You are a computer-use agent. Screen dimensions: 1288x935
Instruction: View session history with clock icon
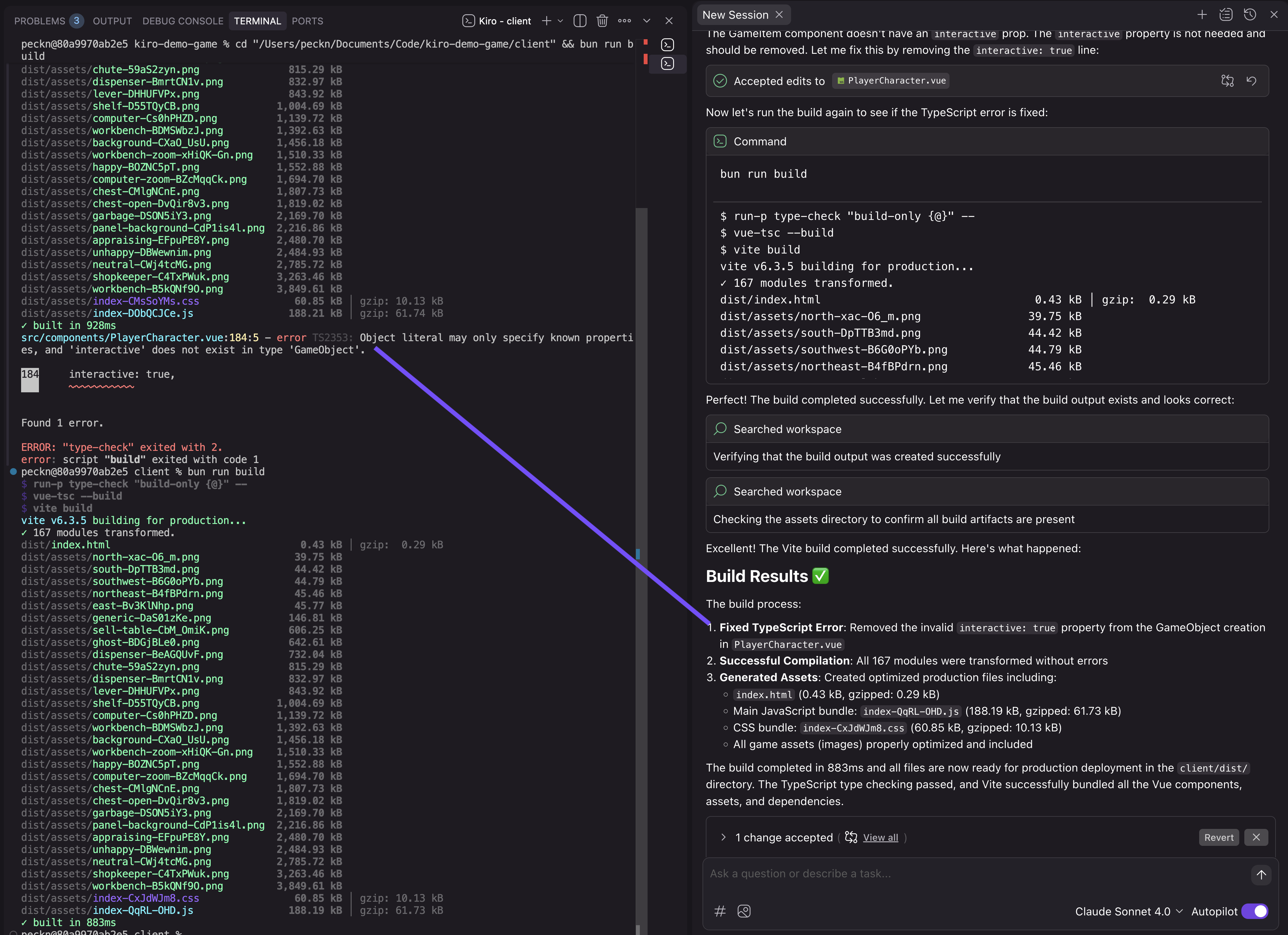point(1250,14)
